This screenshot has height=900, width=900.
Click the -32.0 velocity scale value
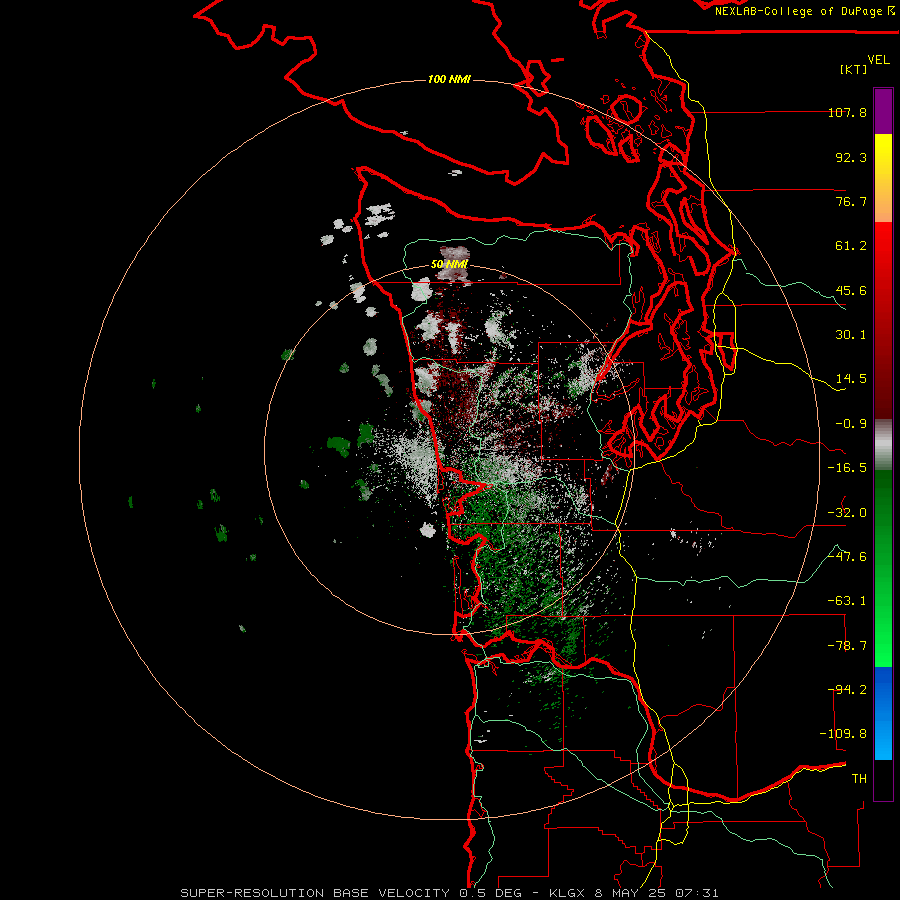tap(847, 513)
